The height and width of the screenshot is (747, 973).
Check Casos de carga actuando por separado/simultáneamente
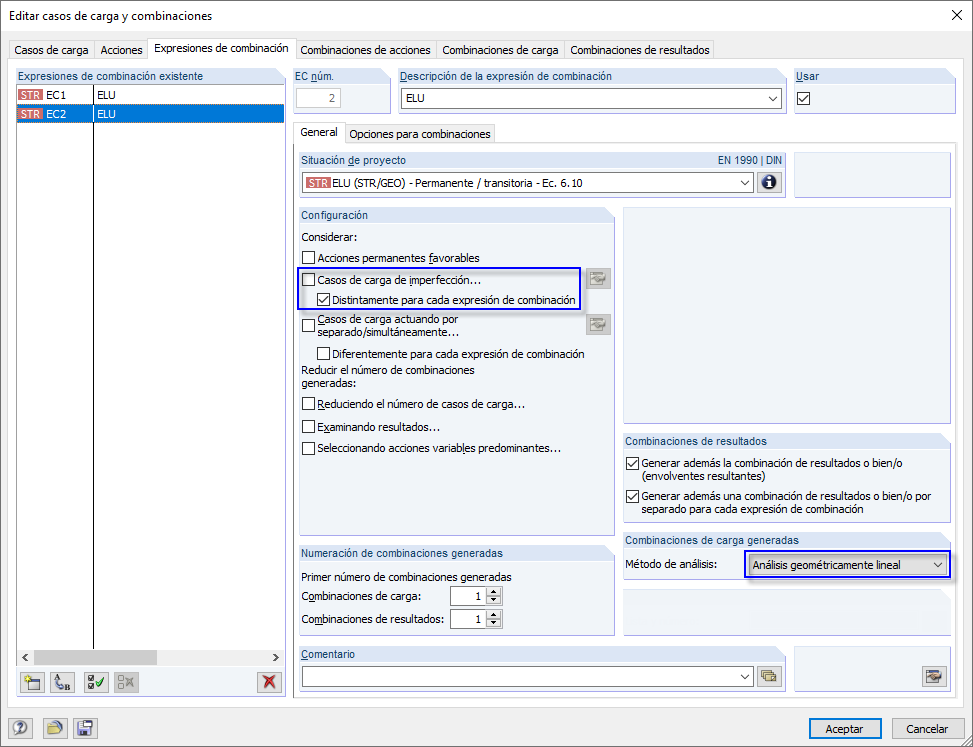click(x=308, y=326)
